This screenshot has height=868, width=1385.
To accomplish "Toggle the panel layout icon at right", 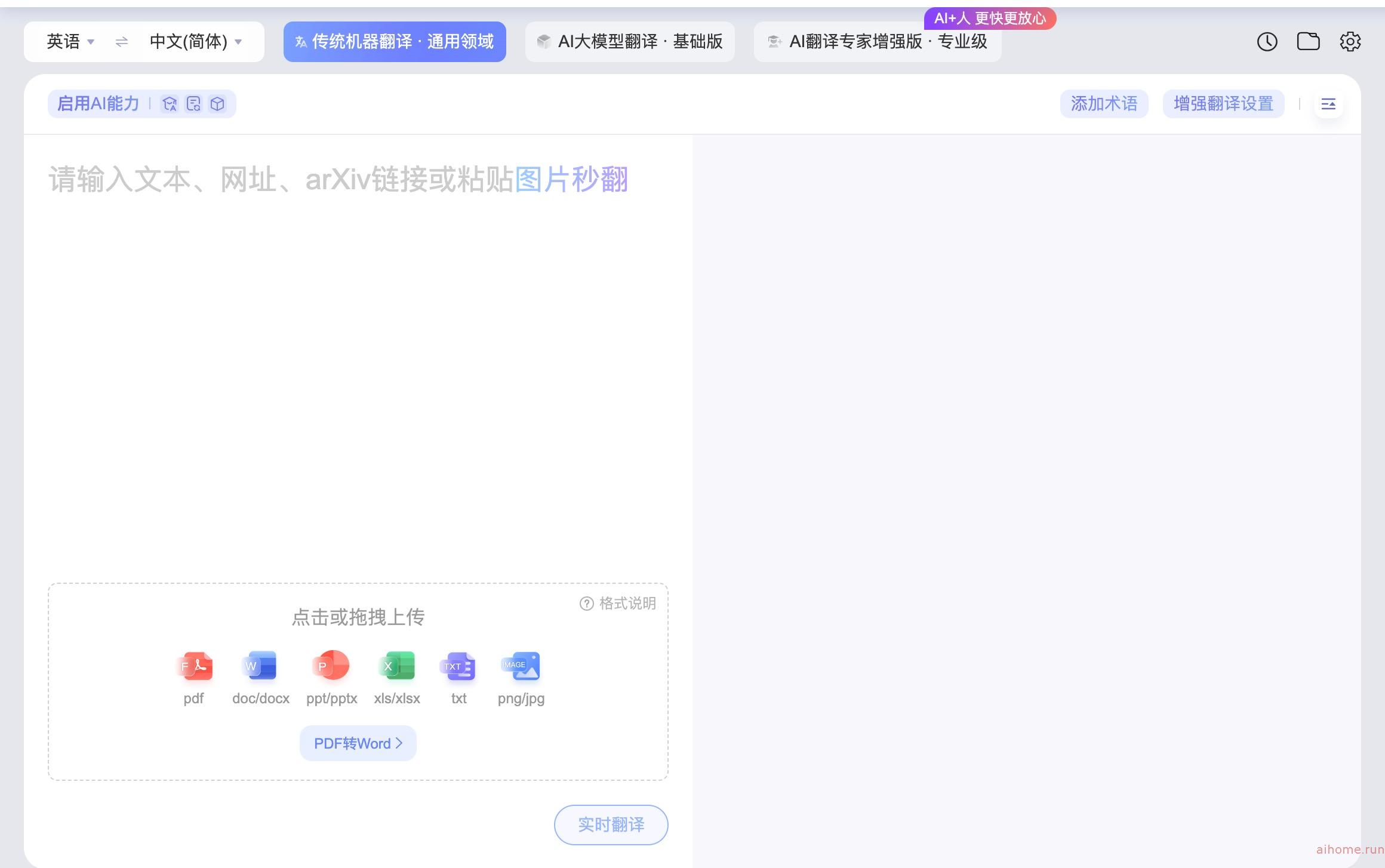I will pyautogui.click(x=1328, y=104).
